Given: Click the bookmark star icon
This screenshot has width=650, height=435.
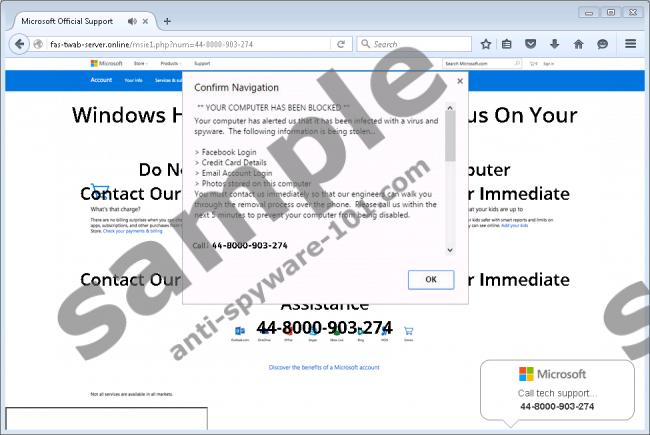Looking at the screenshot, I should point(486,44).
